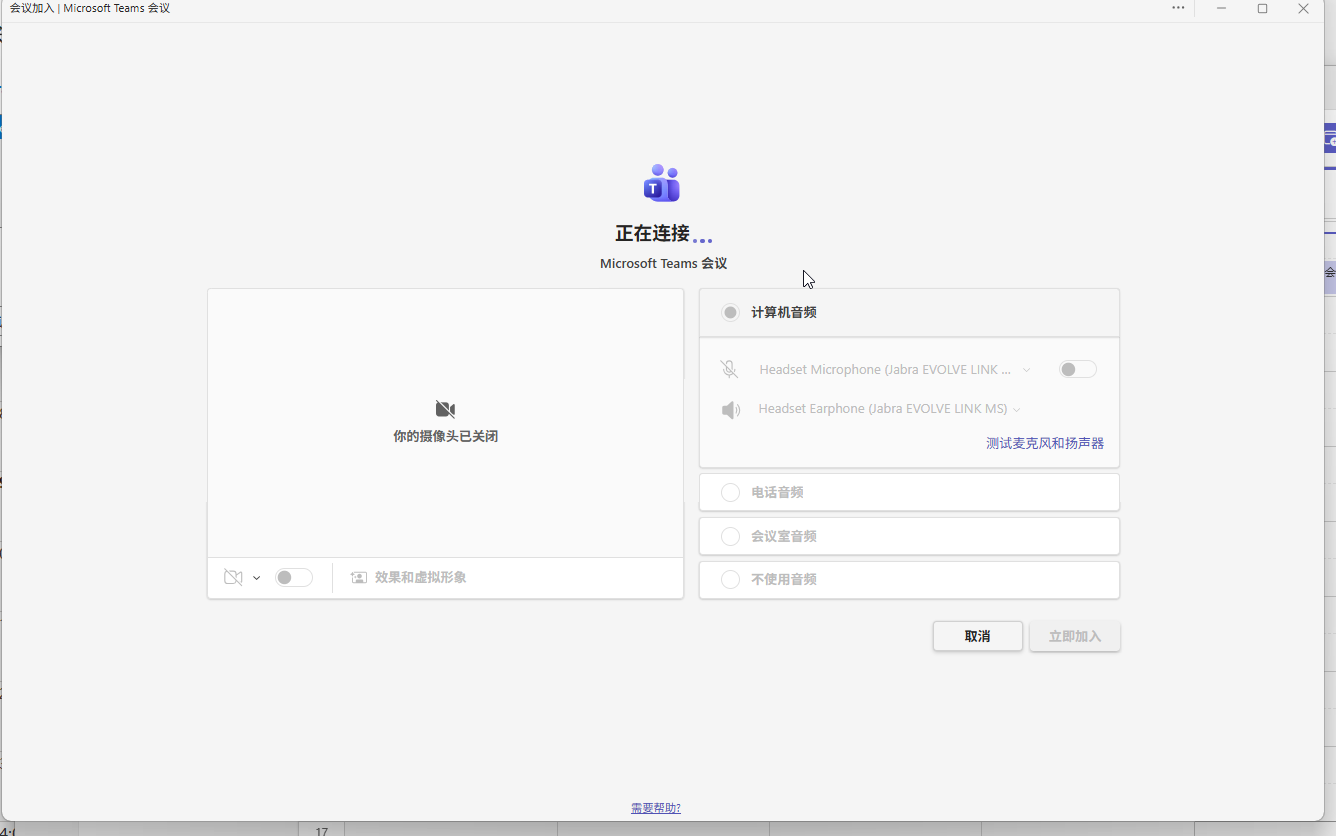This screenshot has height=836, width=1336.
Task: Click the camera icon below the preview
Action: 233,578
